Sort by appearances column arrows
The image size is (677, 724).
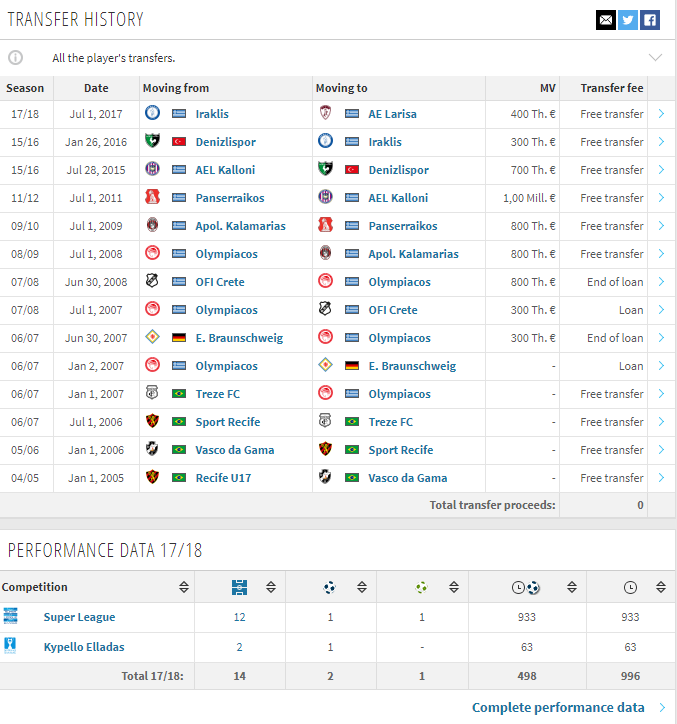271,587
